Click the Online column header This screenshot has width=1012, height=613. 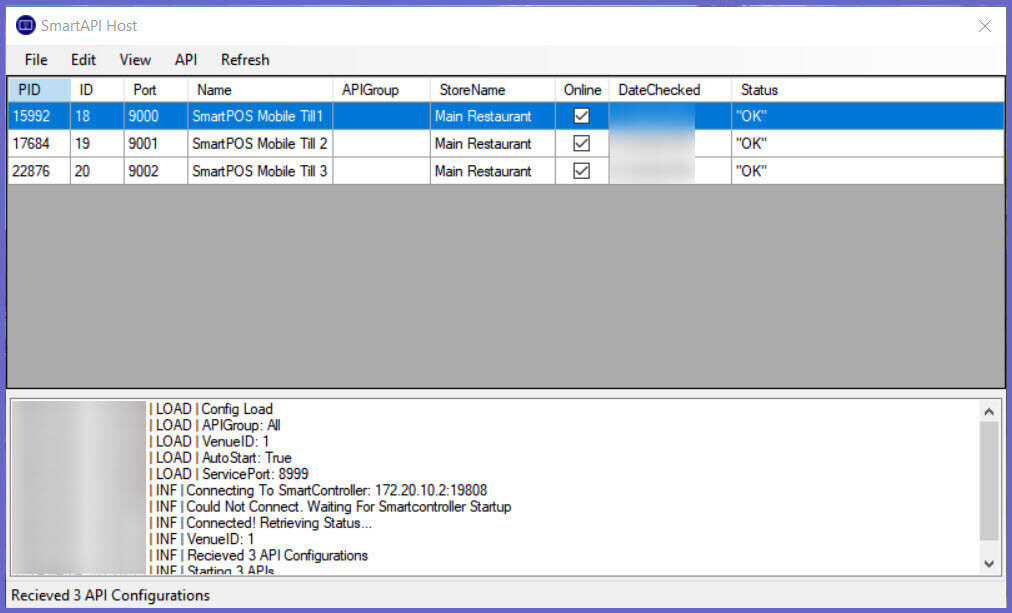[582, 90]
